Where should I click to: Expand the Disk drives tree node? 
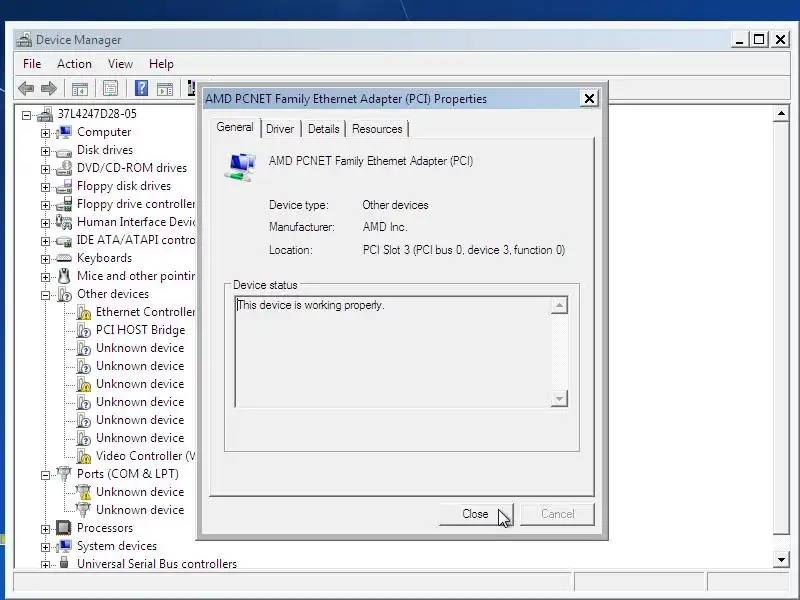click(x=45, y=152)
